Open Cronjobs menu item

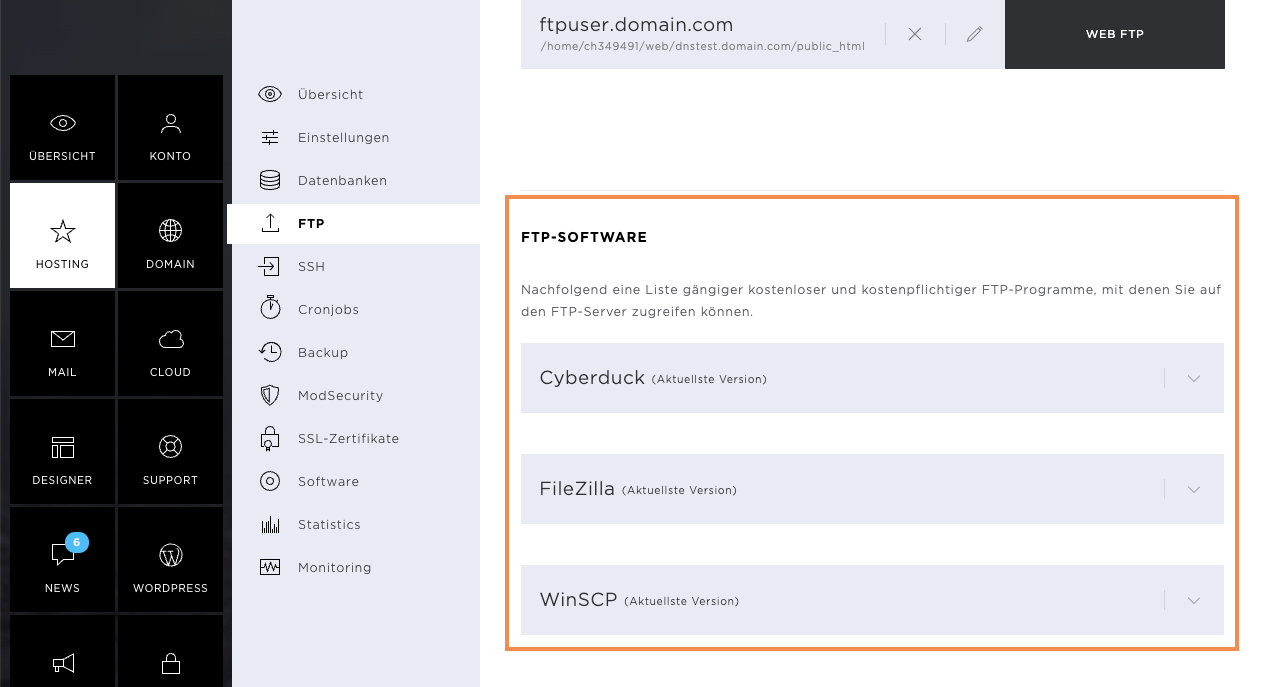tap(354, 310)
